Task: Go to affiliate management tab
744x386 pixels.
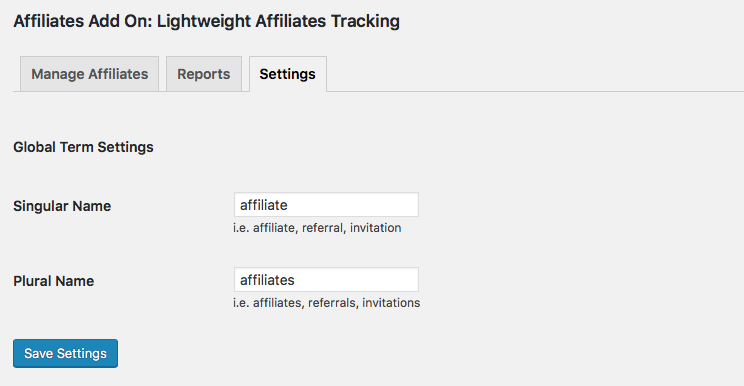Action: tap(89, 74)
